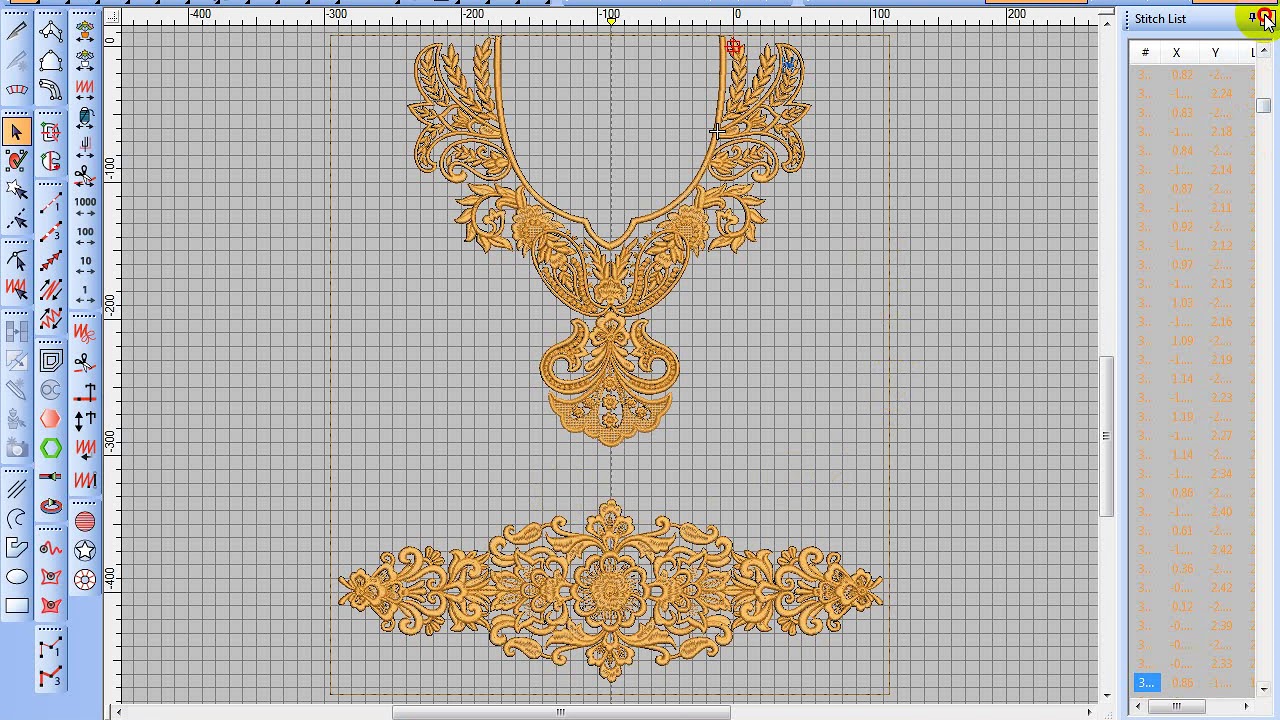Select the parallel lines tool

17,489
